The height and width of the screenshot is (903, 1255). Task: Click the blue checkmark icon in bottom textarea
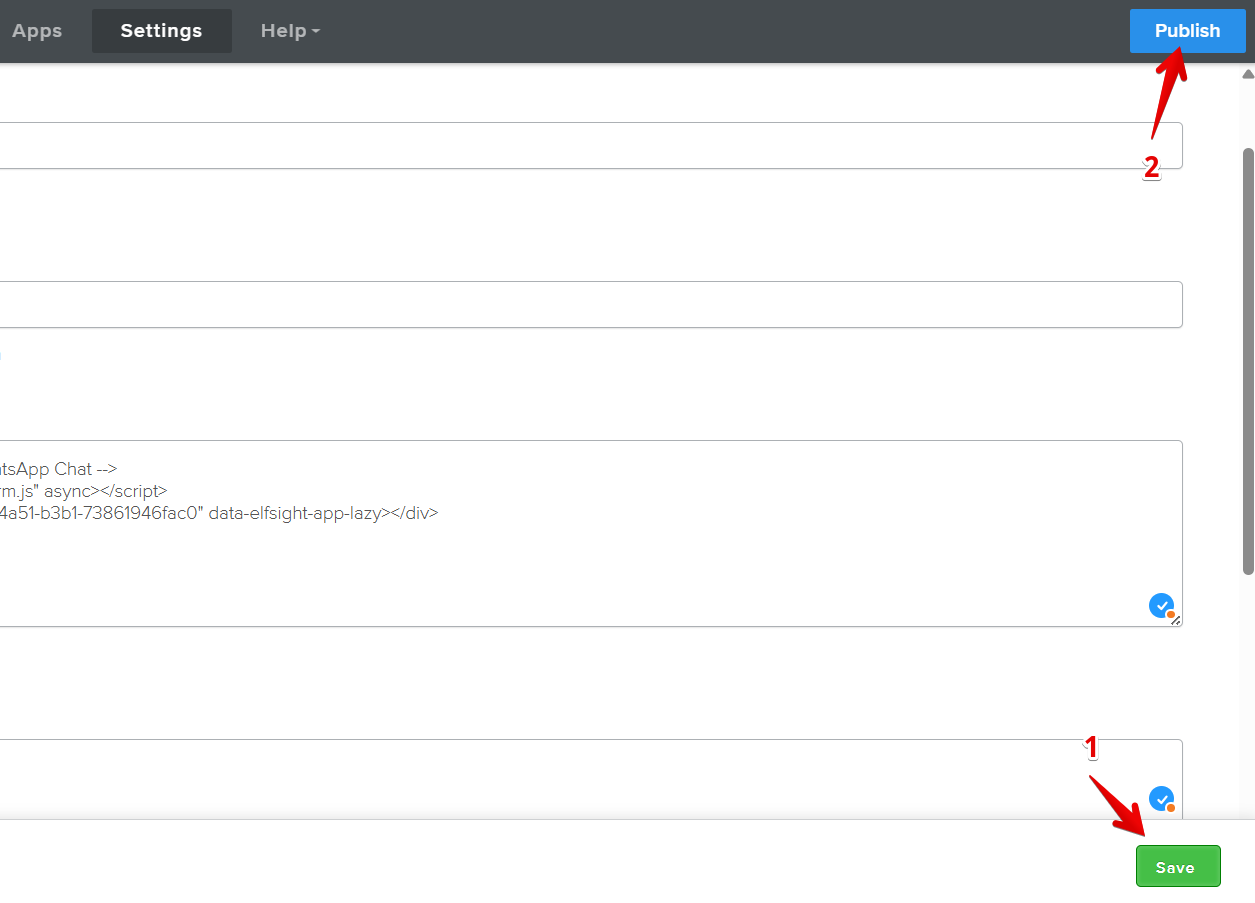(x=1161, y=799)
